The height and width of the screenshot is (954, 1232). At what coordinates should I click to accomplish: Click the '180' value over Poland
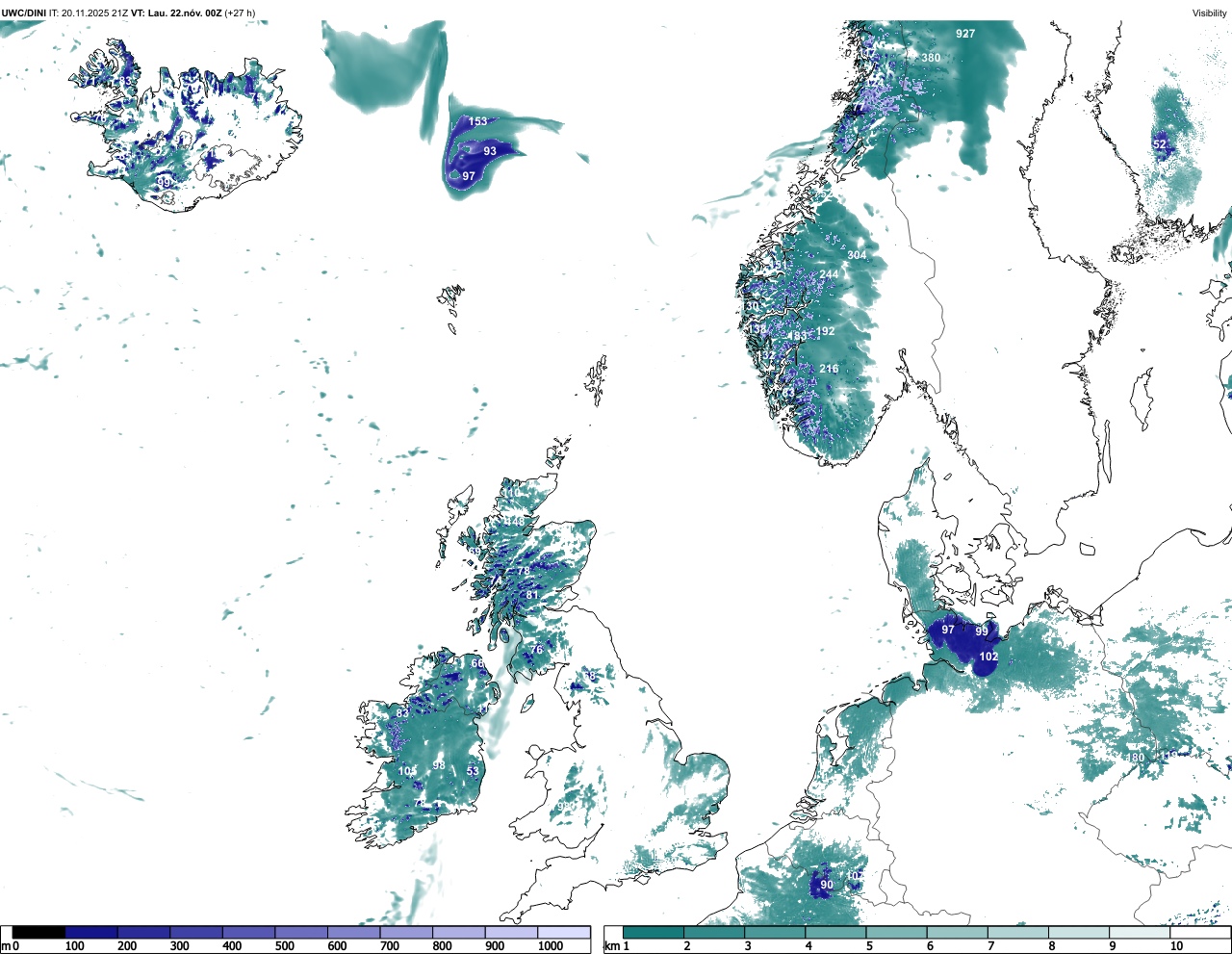coord(1137,758)
